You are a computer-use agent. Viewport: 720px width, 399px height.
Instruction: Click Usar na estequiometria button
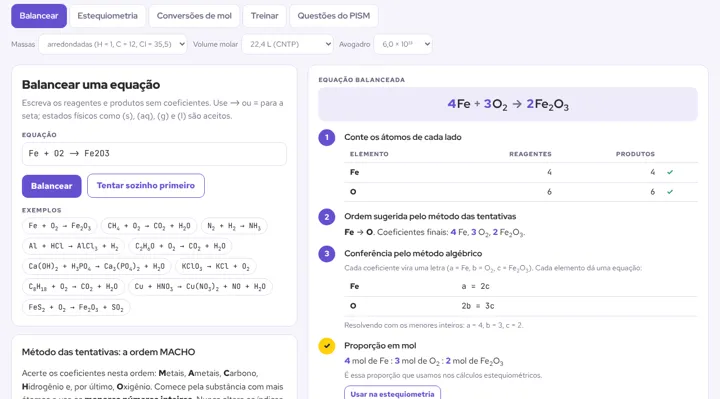pos(392,393)
